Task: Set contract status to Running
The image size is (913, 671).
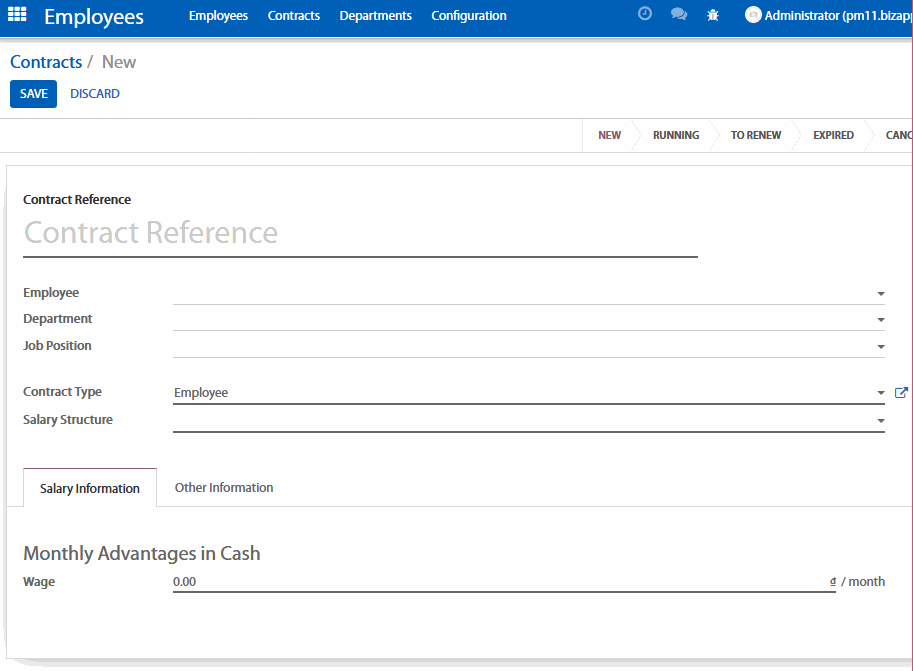Action: 676,135
